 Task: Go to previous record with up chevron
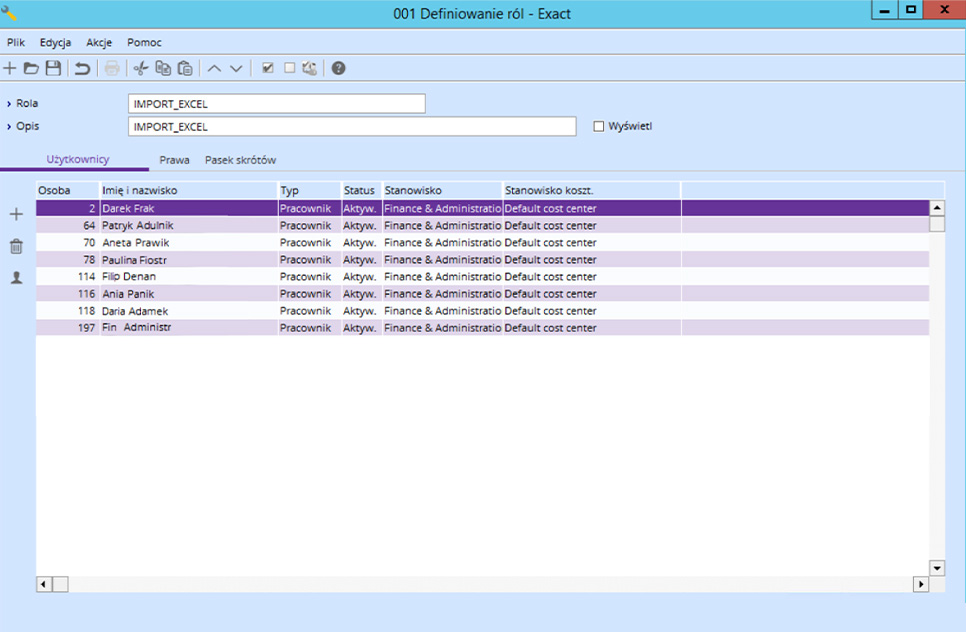pos(214,68)
